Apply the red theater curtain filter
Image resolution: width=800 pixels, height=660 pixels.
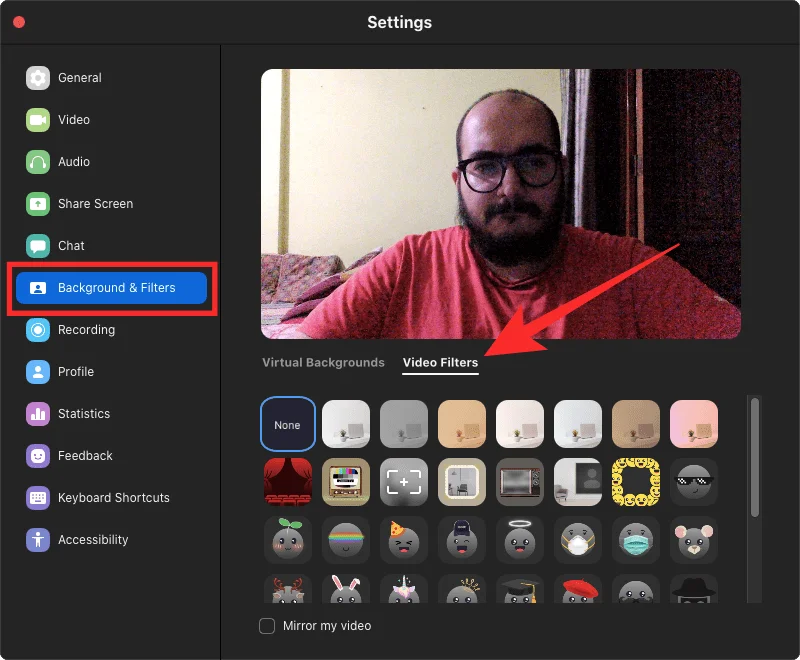click(x=288, y=483)
